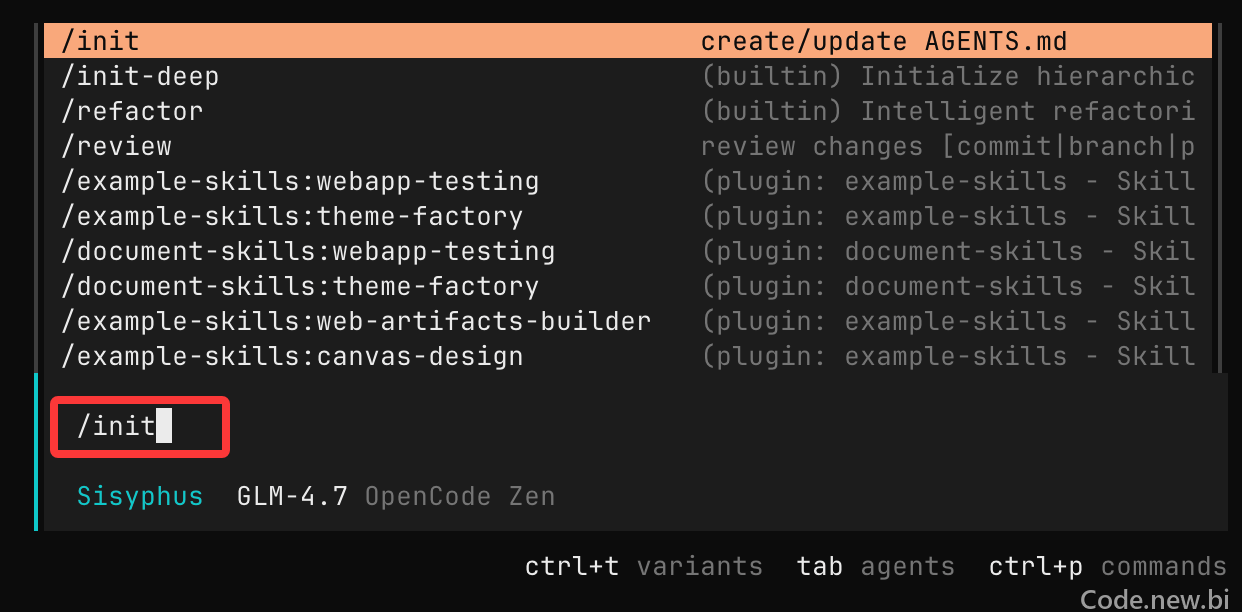Choose /document-skills:theme-factory entry
This screenshot has width=1242, height=612.
point(628,286)
